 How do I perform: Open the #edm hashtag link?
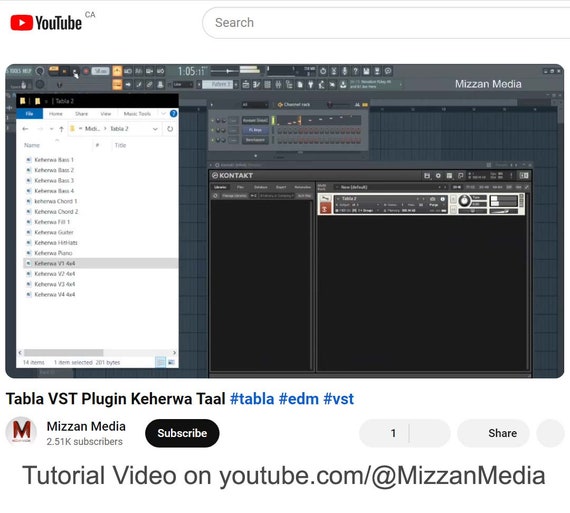pos(298,399)
